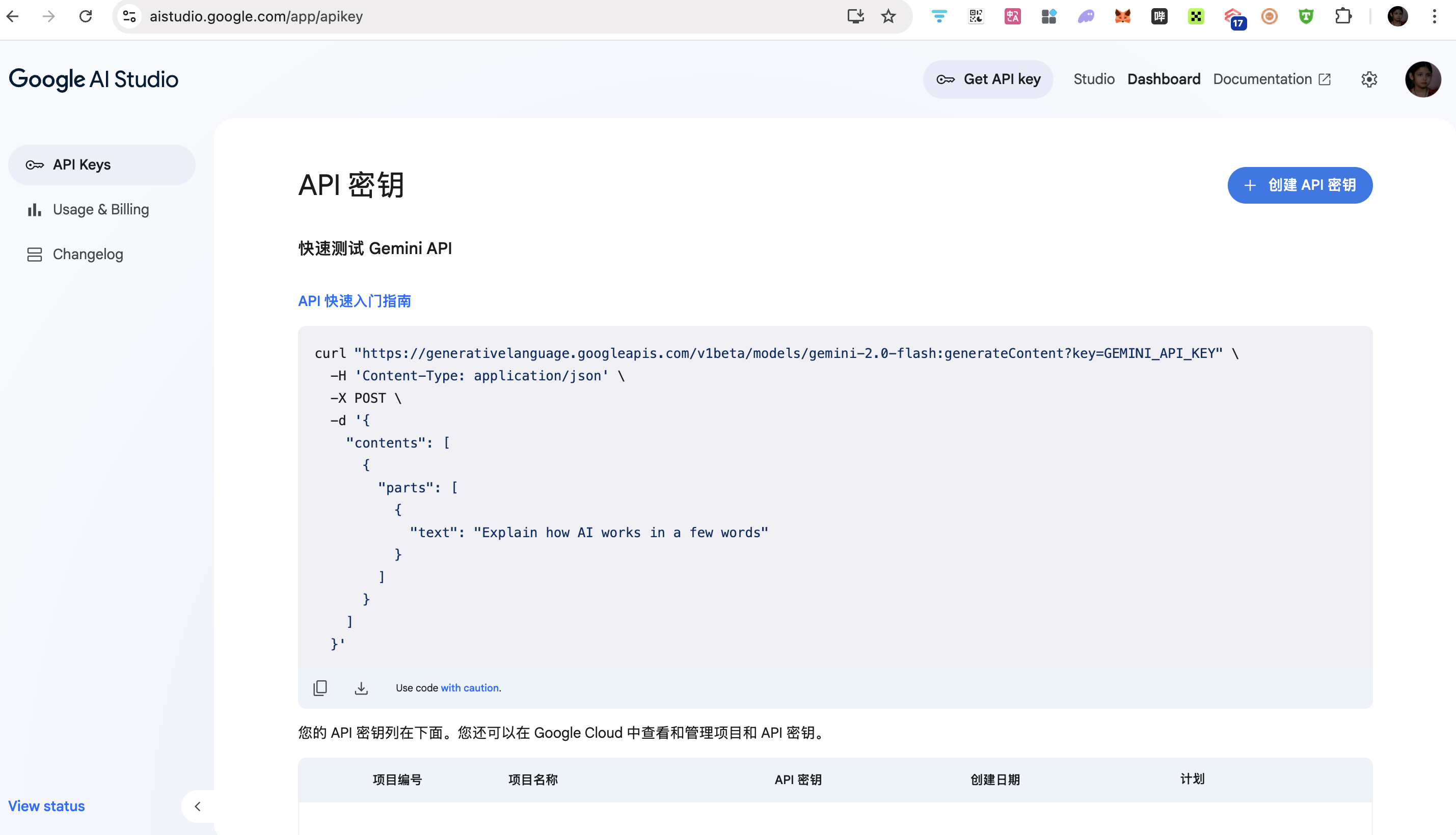This screenshot has width=1456, height=835.
Task: Open the Chrome extensions puzzle icon
Action: point(1342,16)
